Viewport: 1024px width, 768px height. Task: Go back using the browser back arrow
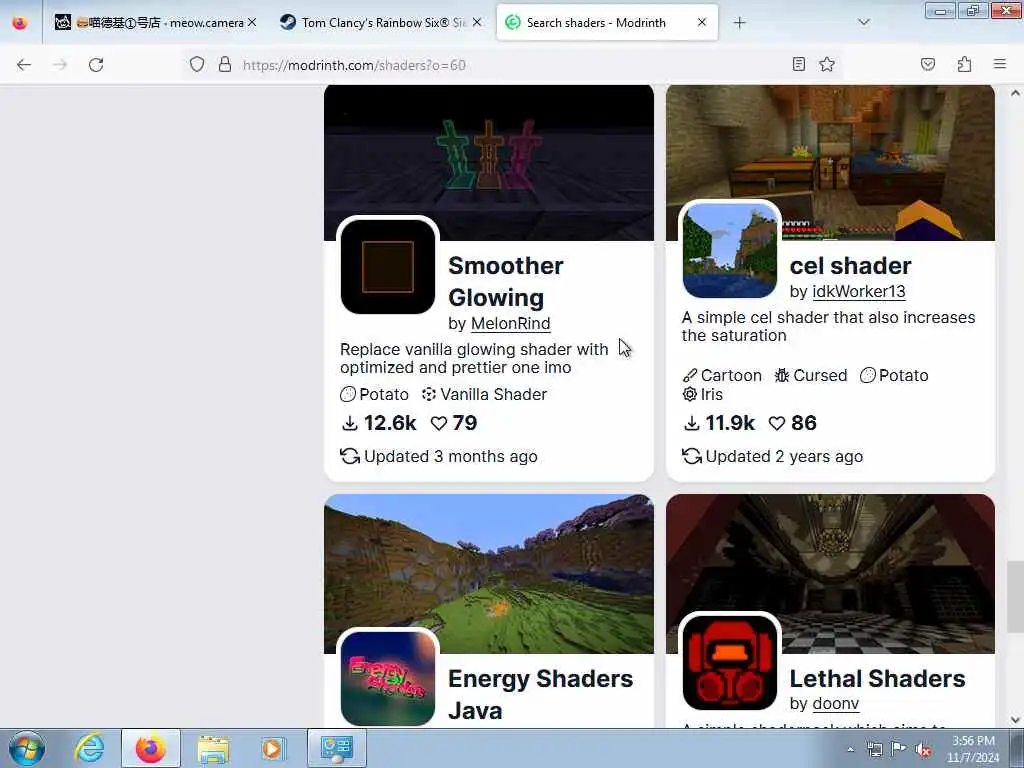pos(24,65)
